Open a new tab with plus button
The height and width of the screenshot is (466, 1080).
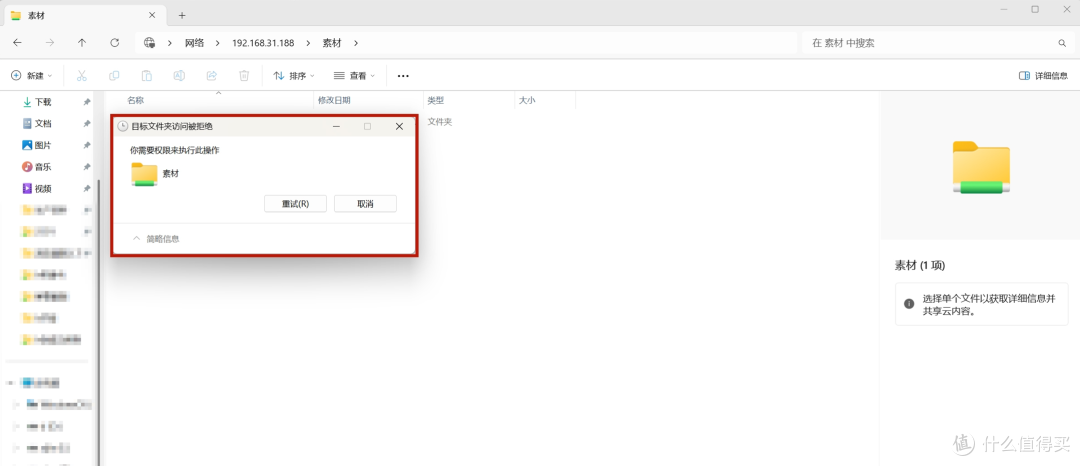(x=182, y=15)
